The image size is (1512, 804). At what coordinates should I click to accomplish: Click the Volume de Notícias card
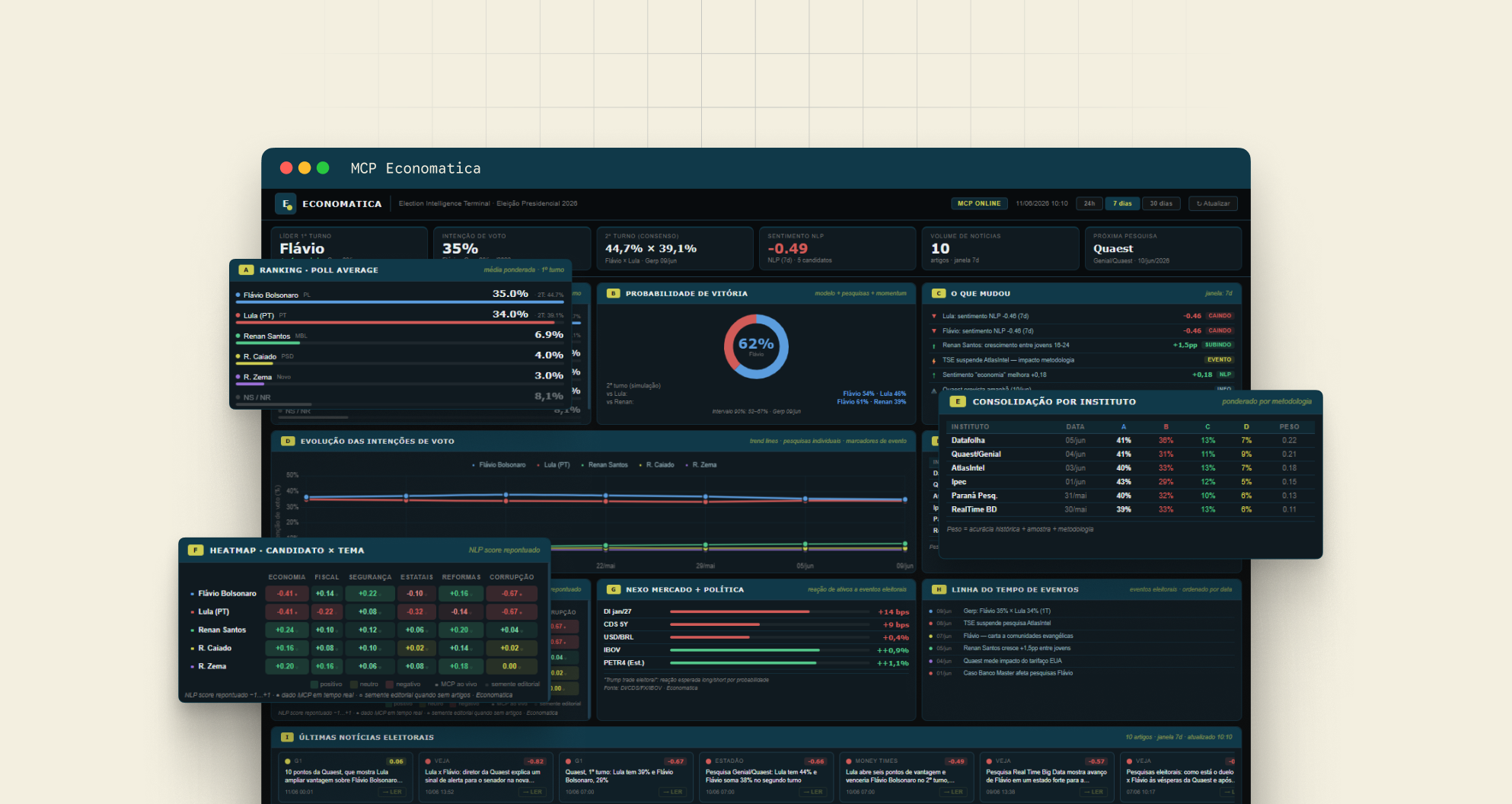point(1000,248)
